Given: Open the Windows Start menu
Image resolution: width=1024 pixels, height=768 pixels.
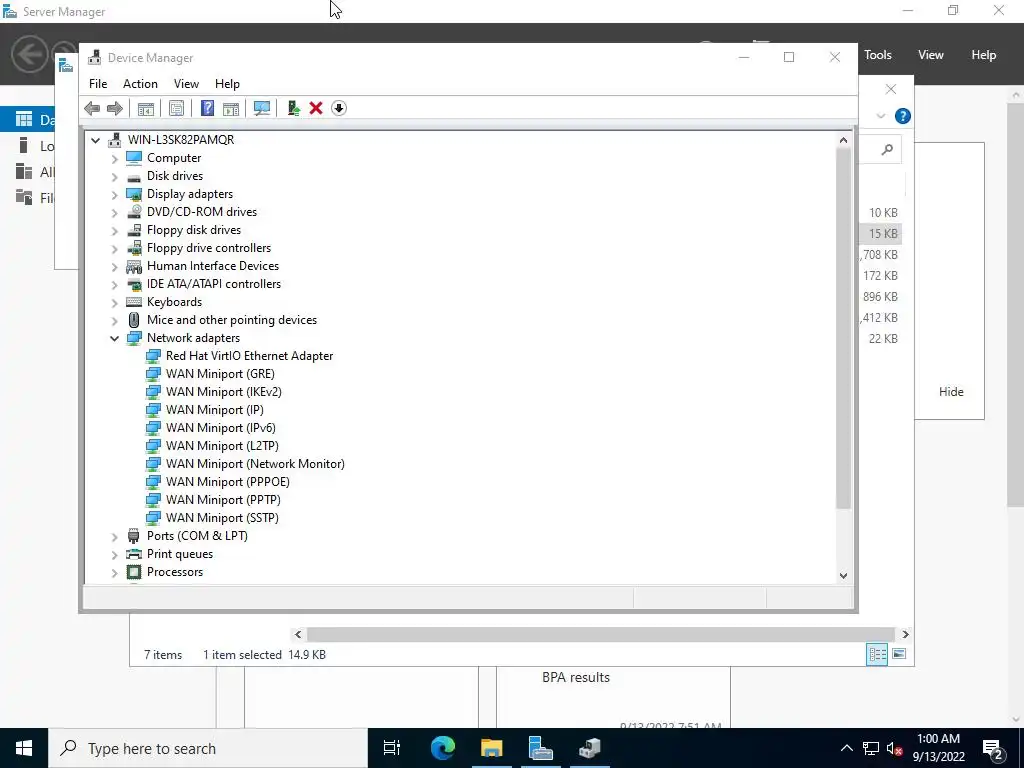Looking at the screenshot, I should pos(24,748).
